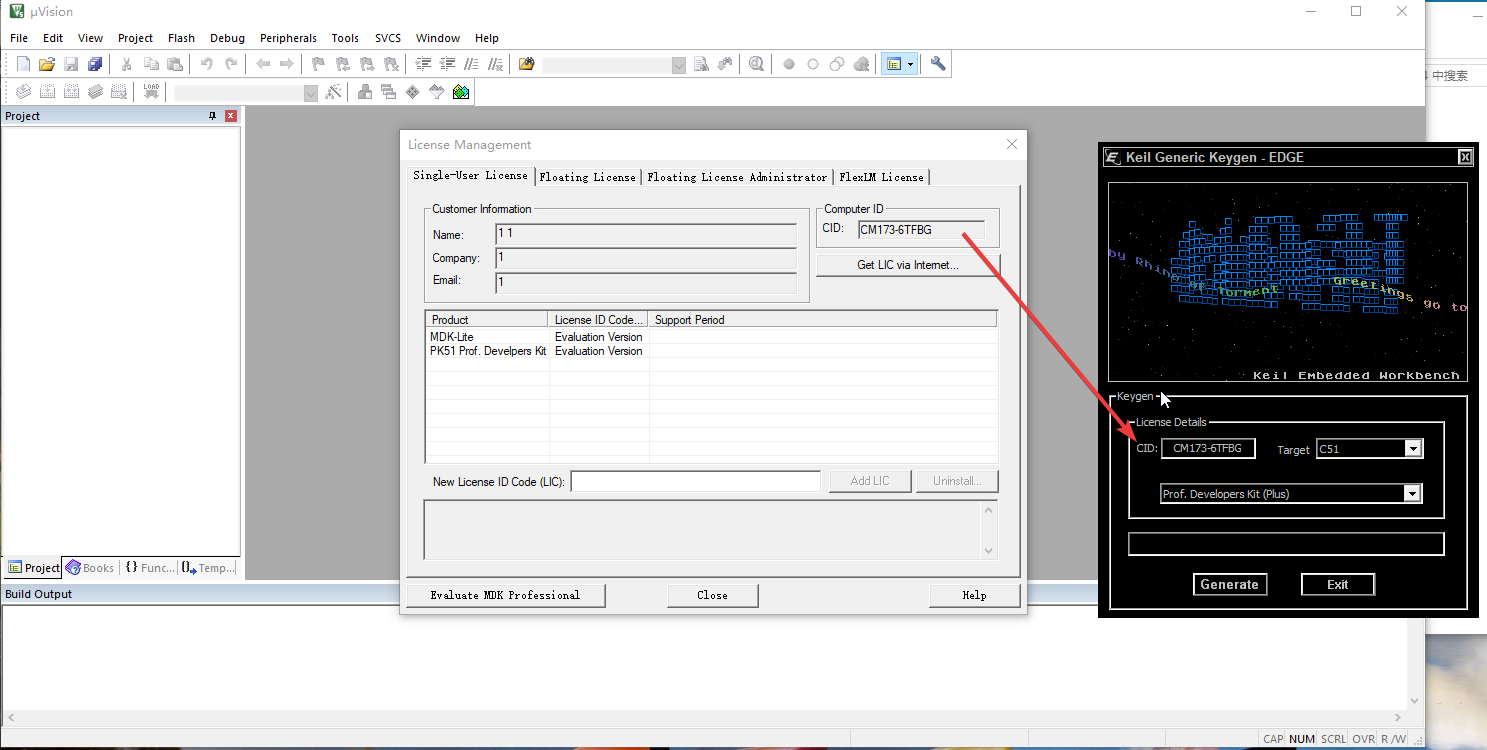Open the SVCS menu

tap(388, 38)
